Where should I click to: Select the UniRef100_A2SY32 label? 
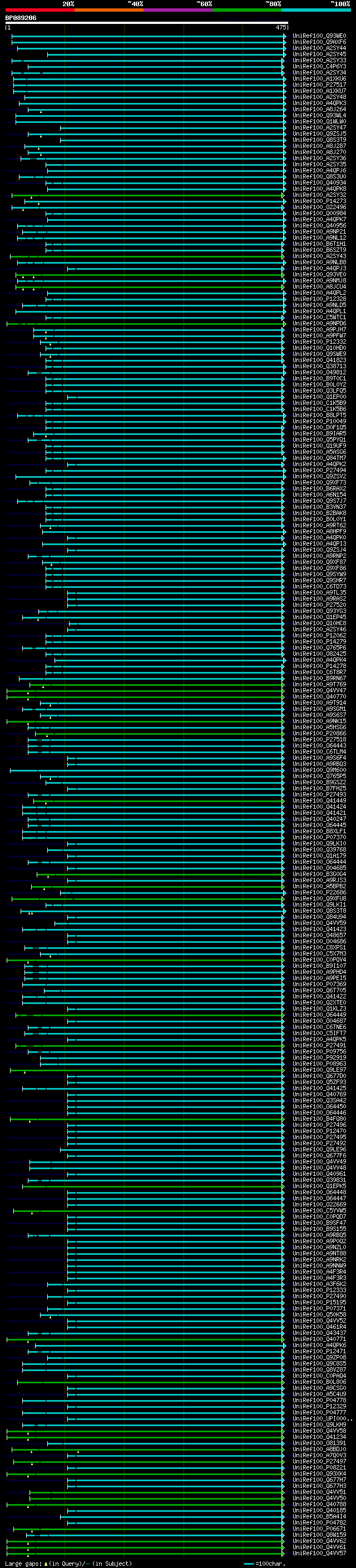click(319, 195)
